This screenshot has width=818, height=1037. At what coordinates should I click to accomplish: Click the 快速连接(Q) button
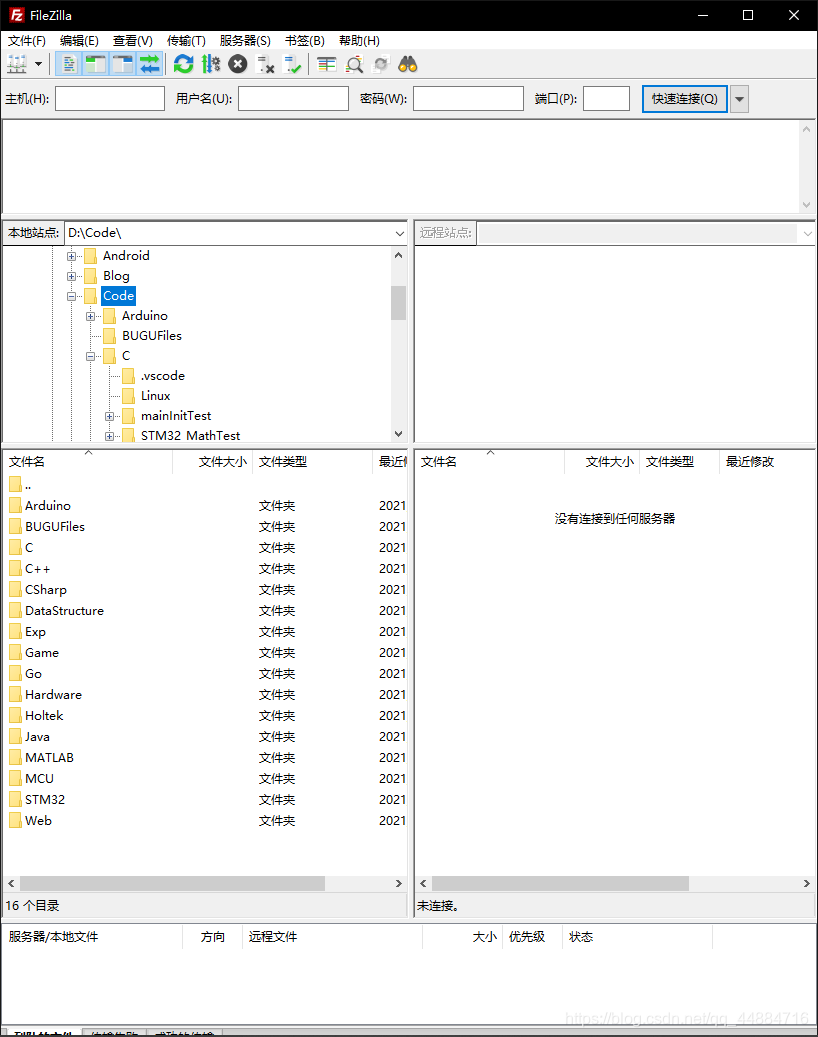pyautogui.click(x=685, y=99)
